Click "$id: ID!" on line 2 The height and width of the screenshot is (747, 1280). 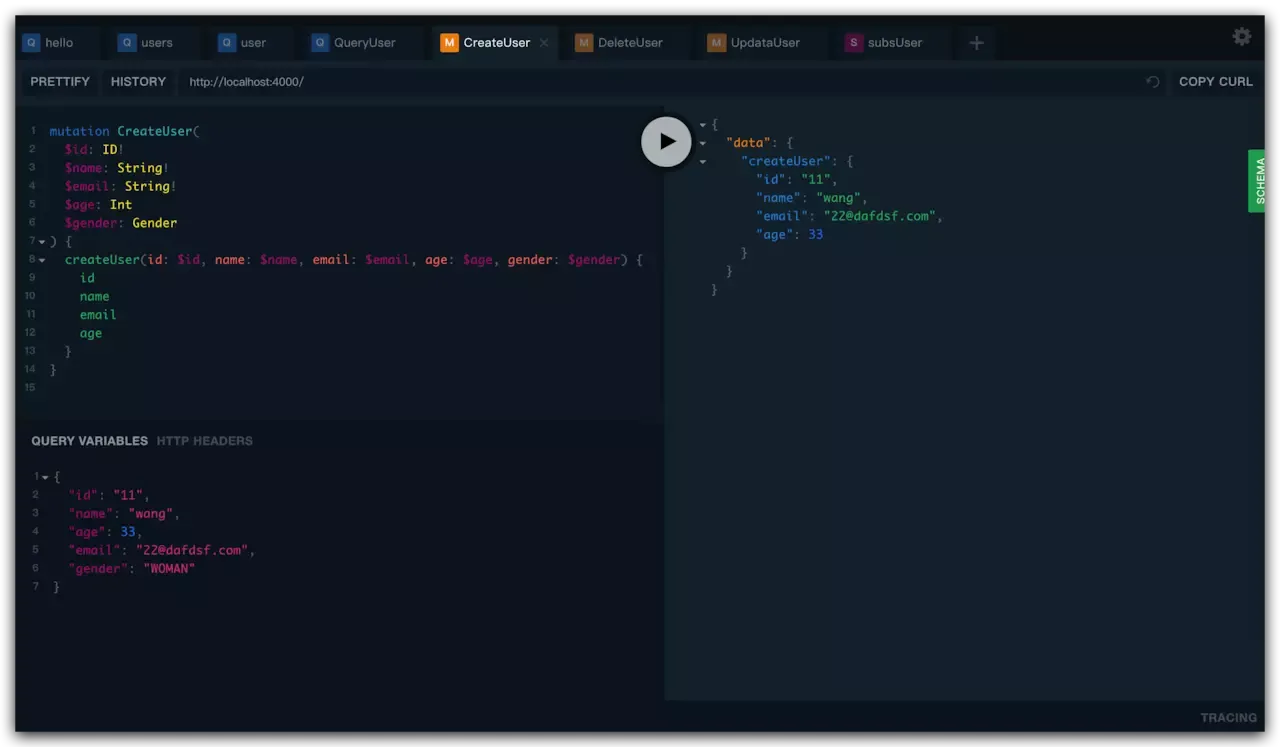pos(95,150)
